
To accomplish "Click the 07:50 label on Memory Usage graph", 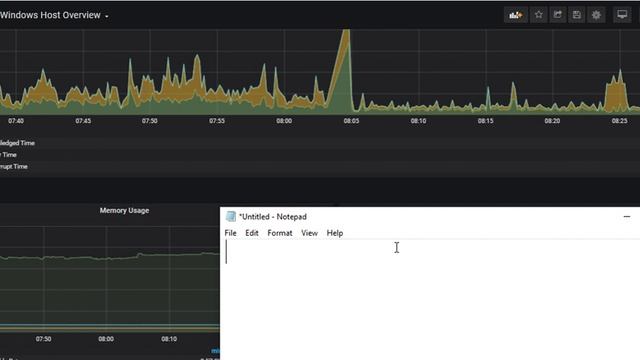I will tap(43, 339).
